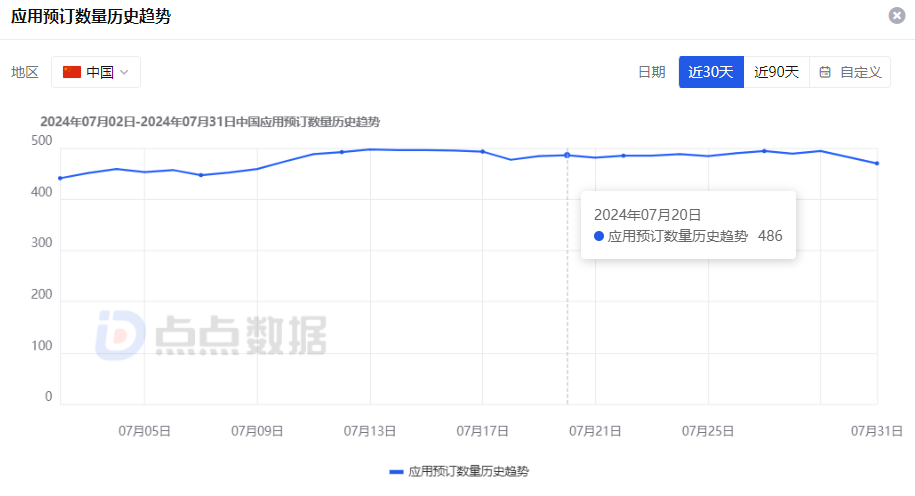Click the 点点数据 watermark logo

click(211, 335)
